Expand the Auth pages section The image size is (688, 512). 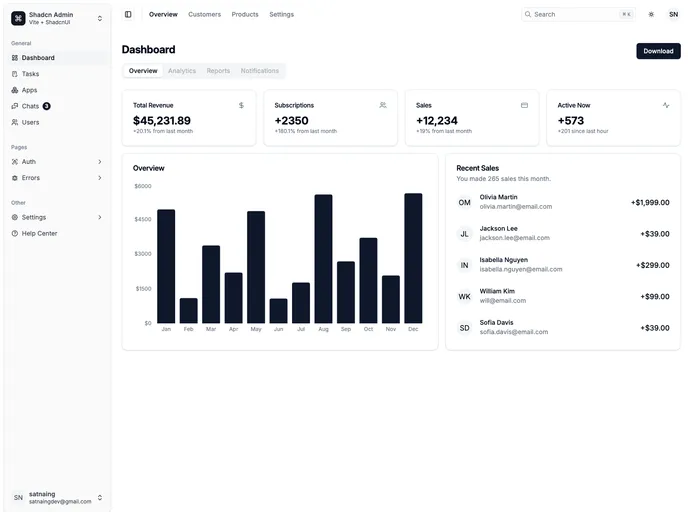56,161
